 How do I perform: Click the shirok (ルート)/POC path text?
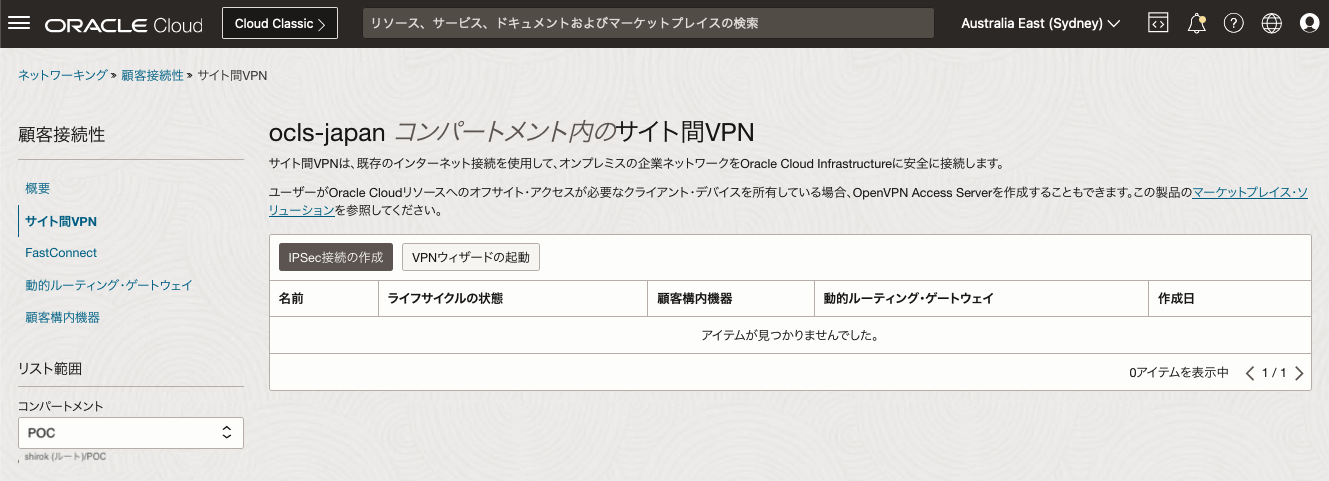[x=64, y=457]
